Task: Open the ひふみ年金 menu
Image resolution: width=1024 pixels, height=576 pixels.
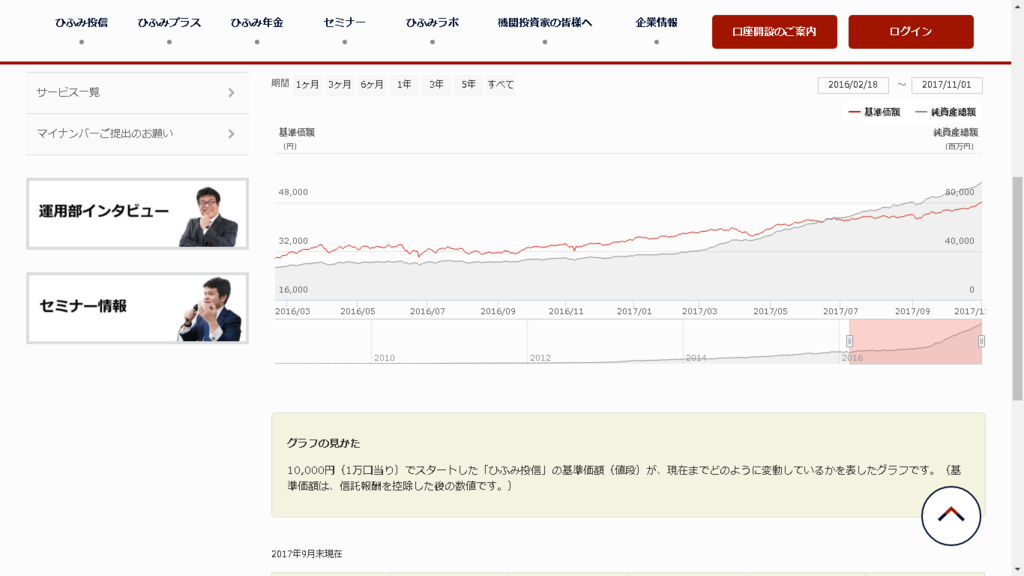Action: pyautogui.click(x=257, y=23)
